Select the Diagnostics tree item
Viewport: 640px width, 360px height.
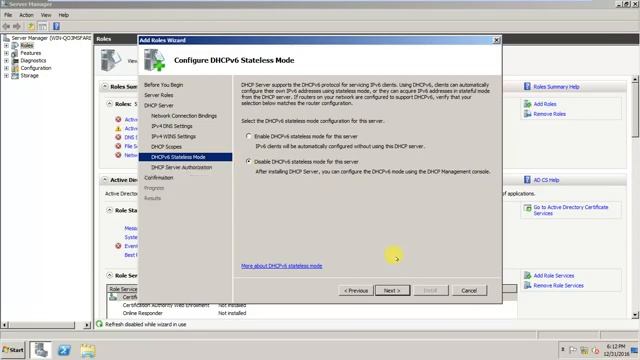tap(33, 60)
